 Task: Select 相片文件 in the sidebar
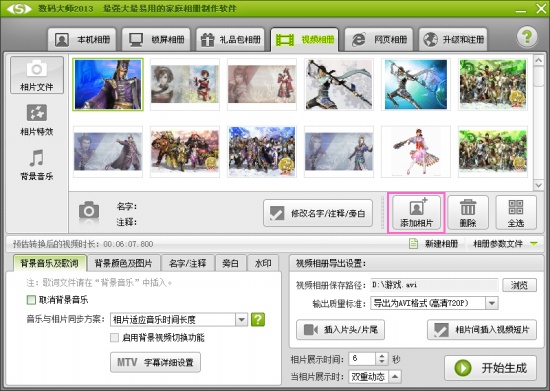point(37,75)
